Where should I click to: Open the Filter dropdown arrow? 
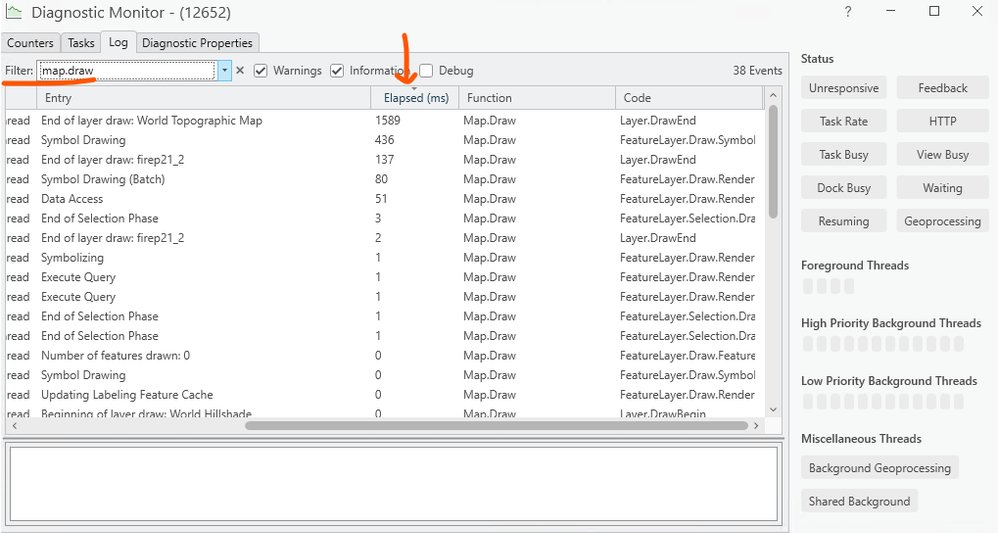[x=225, y=71]
